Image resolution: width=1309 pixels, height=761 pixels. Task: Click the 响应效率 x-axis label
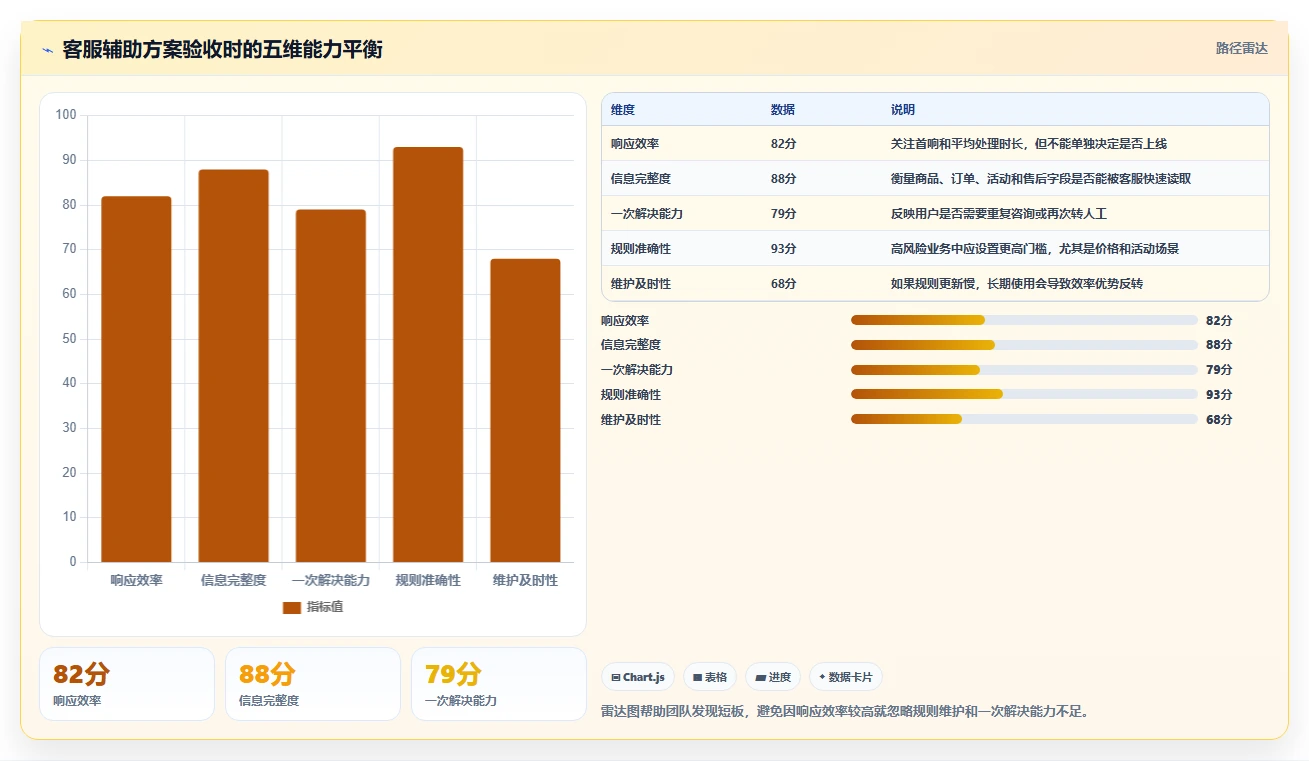click(136, 580)
